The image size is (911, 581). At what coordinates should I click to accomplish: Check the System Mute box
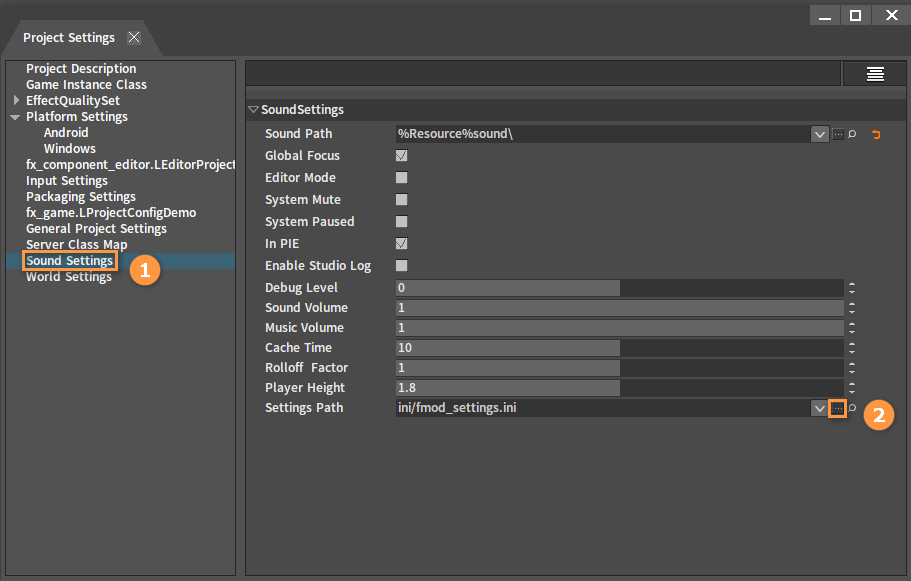click(401, 200)
